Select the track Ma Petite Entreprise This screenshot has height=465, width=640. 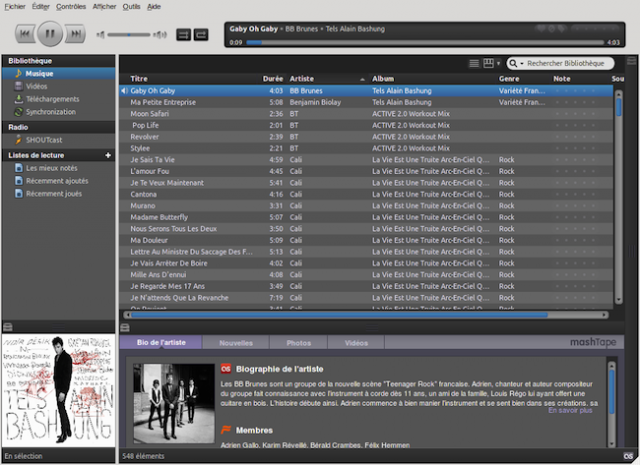[x=366, y=102]
